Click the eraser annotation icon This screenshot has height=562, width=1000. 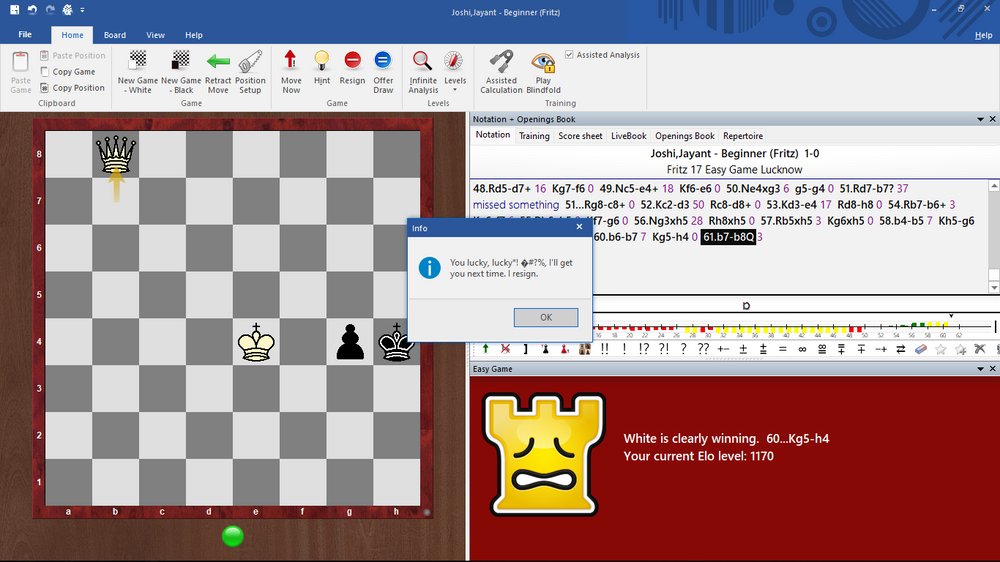920,349
